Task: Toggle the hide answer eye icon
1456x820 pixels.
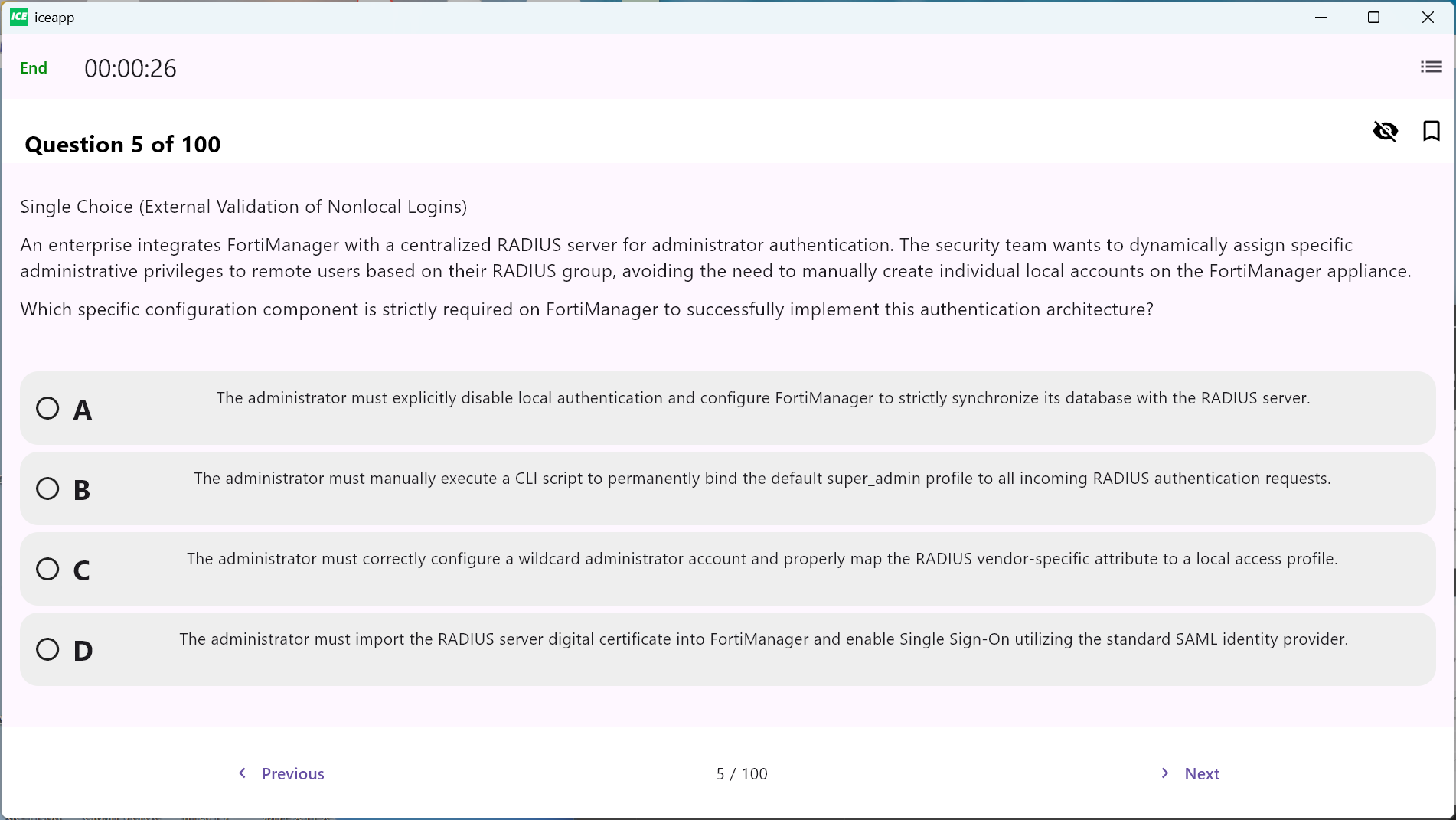Action: click(1385, 132)
